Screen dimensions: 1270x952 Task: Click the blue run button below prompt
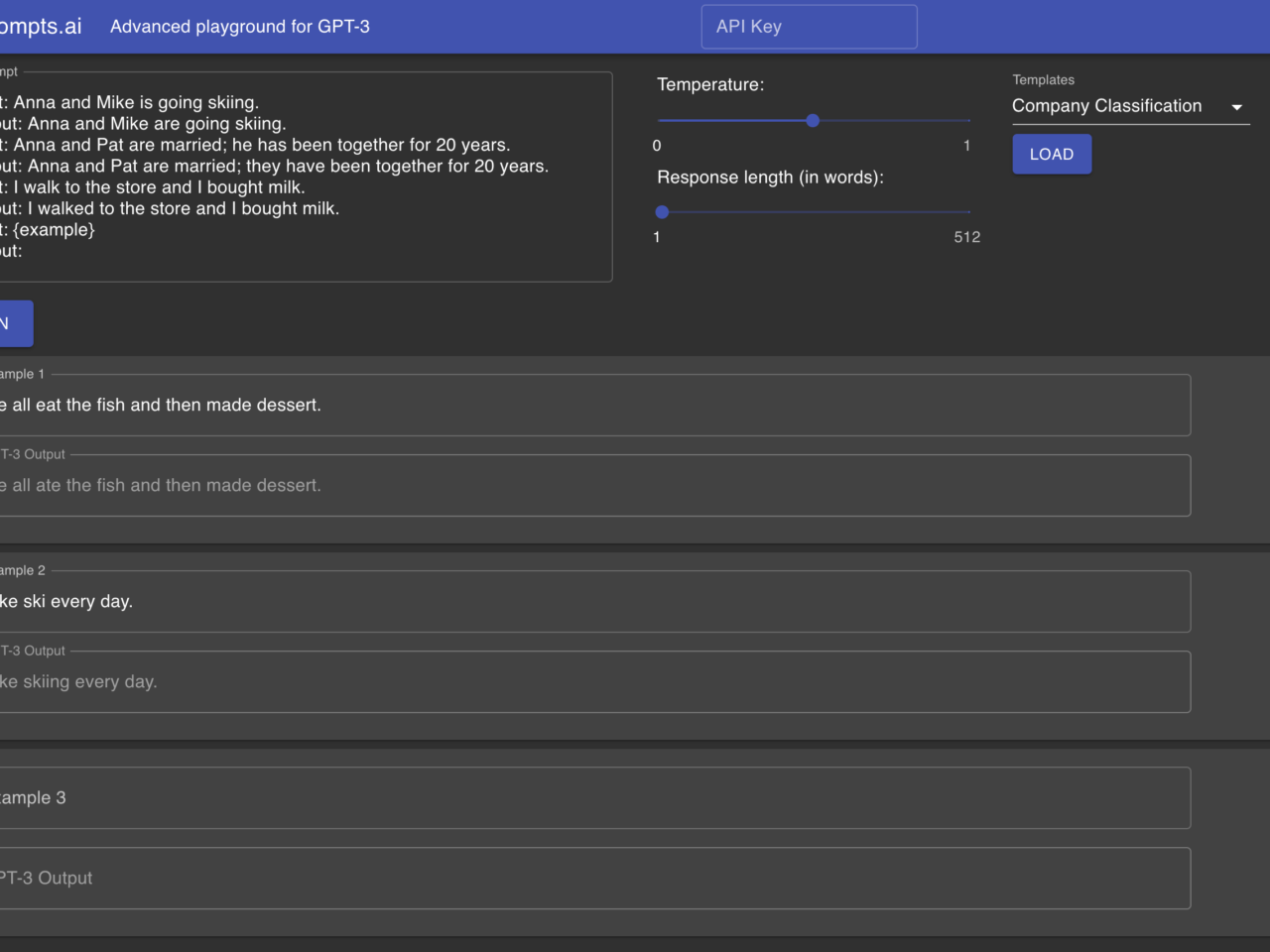(15, 323)
